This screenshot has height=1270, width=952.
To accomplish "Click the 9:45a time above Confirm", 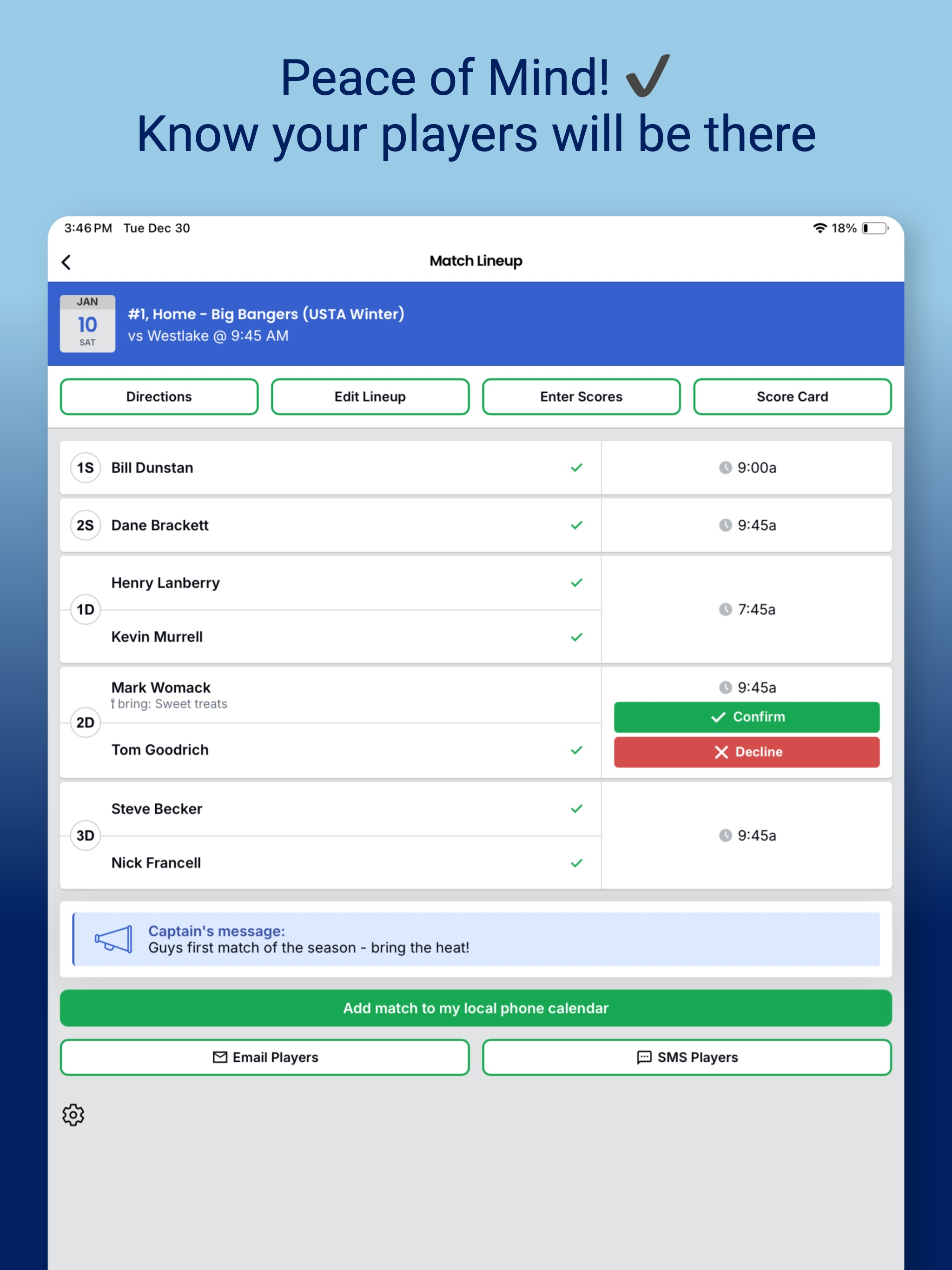I will pyautogui.click(x=757, y=687).
